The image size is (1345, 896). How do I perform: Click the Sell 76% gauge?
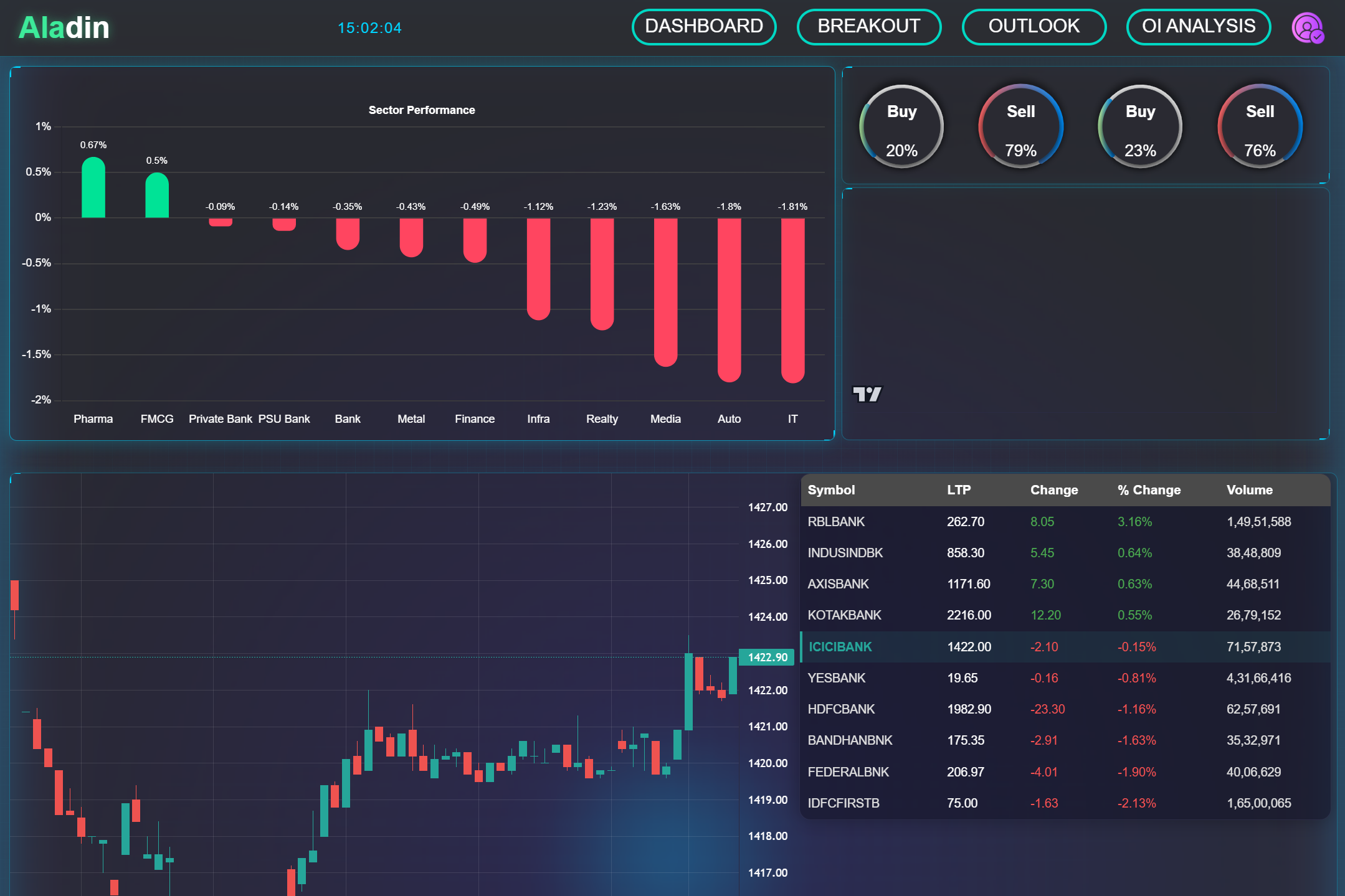(1260, 126)
